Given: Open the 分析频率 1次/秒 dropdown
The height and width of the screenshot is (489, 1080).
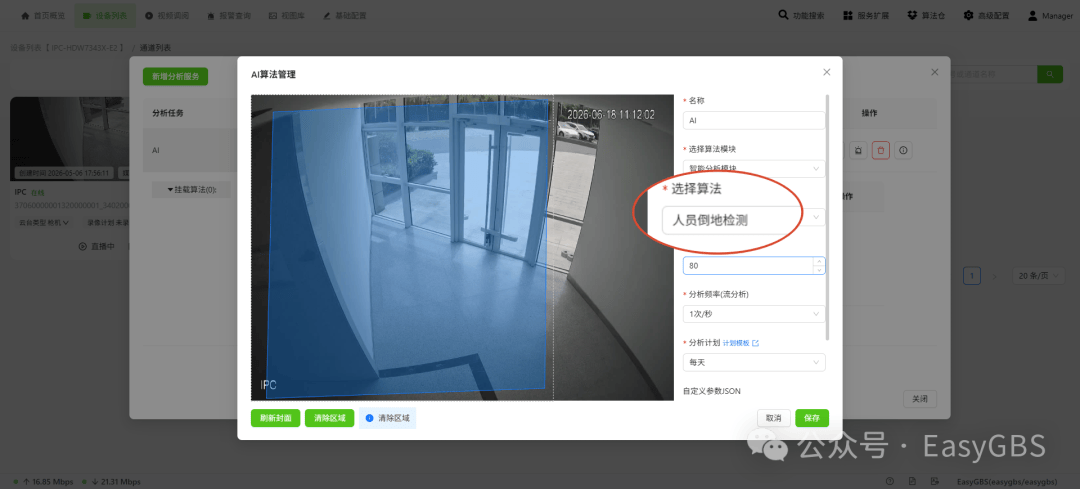Looking at the screenshot, I should tap(754, 313).
